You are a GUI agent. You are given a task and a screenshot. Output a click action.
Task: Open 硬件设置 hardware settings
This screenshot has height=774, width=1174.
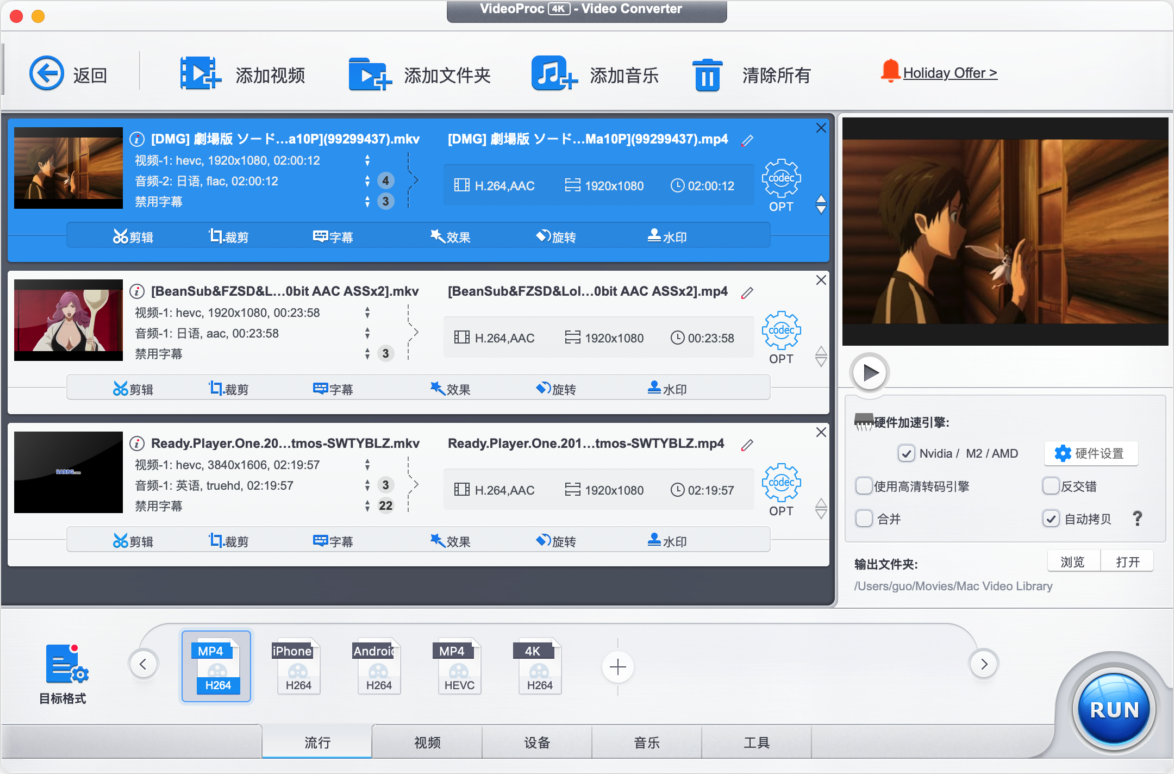[x=1091, y=453]
